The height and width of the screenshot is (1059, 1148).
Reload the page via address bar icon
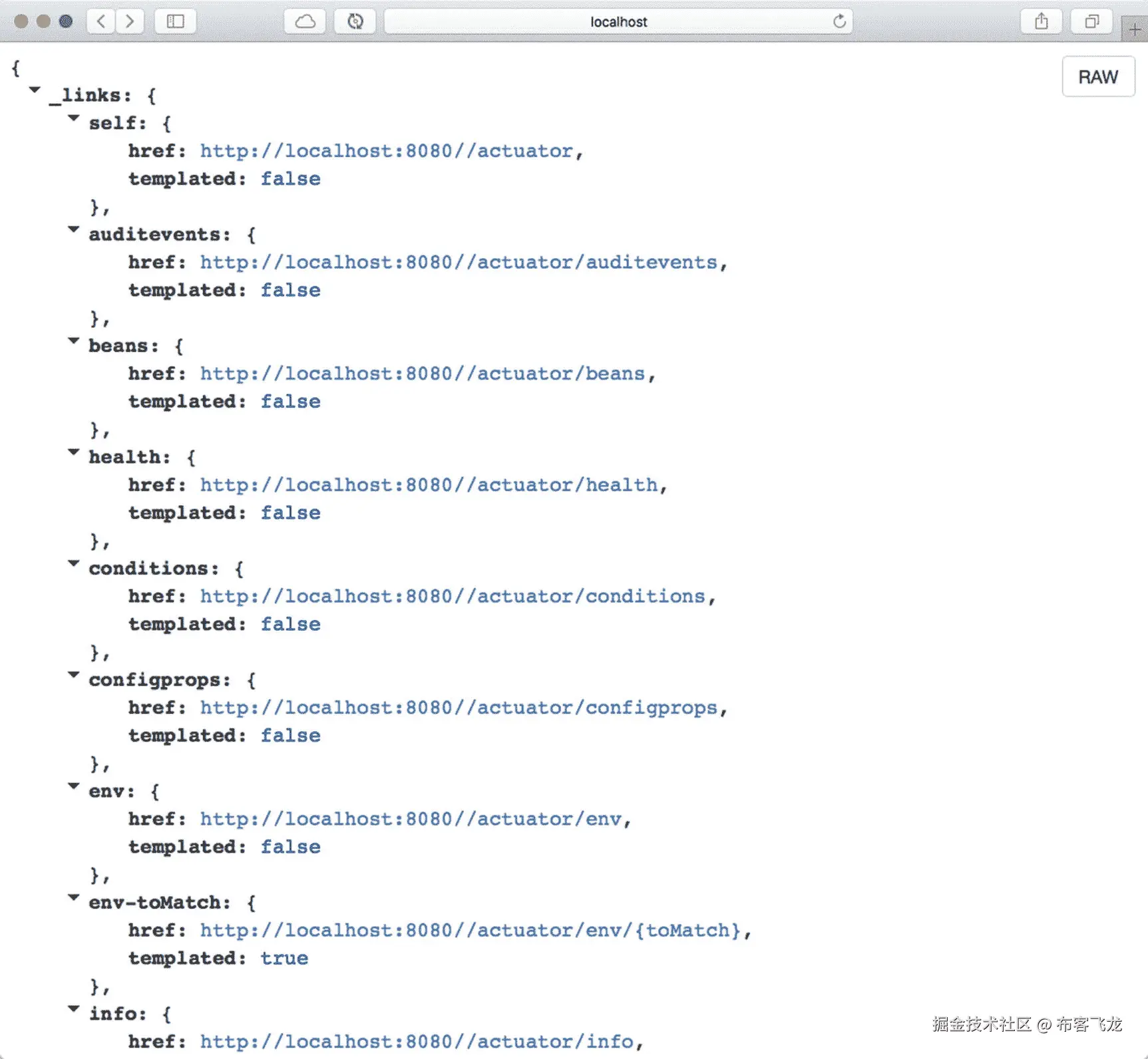(840, 21)
